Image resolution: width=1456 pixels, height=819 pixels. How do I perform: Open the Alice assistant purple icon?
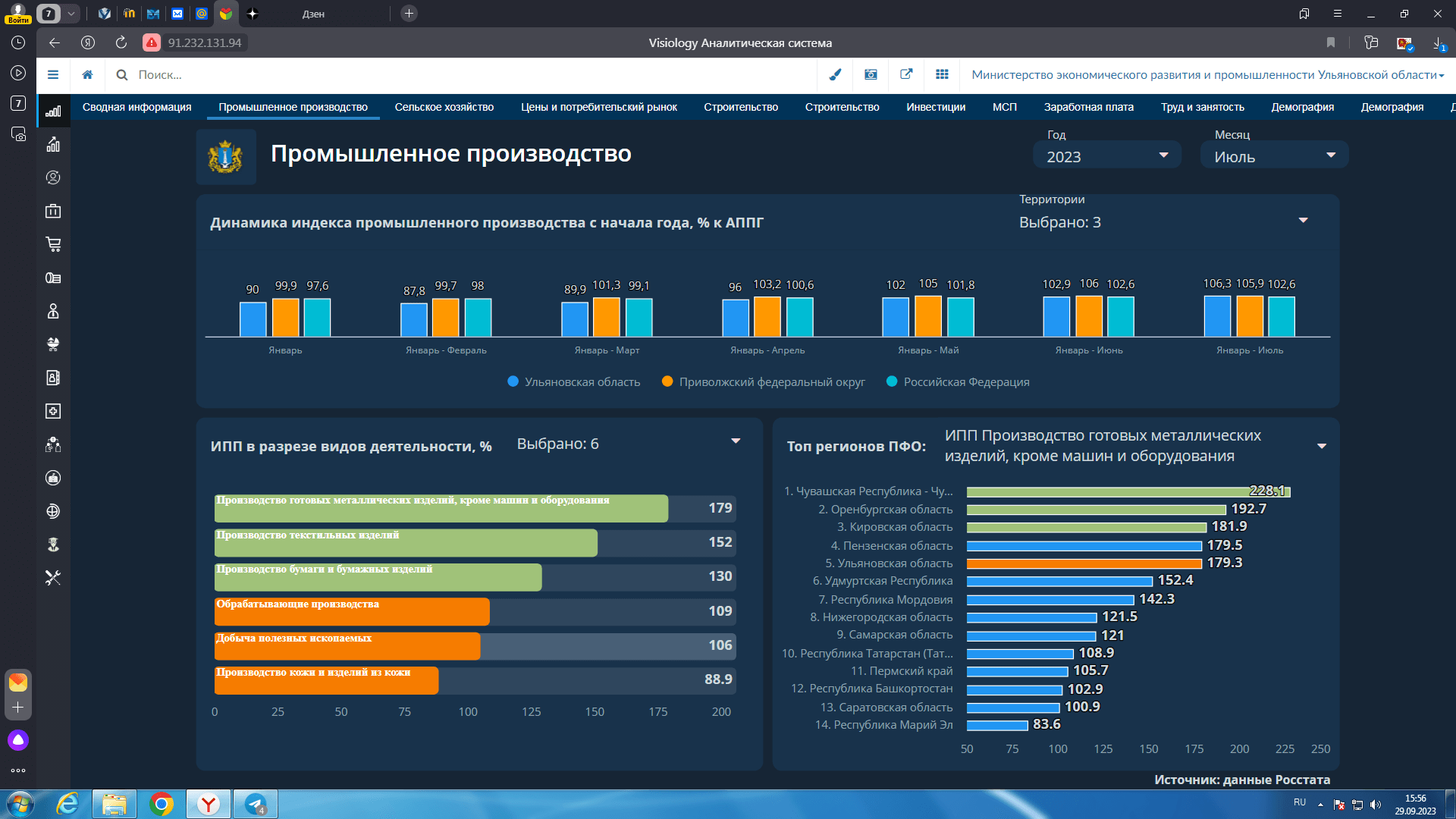pos(18,740)
